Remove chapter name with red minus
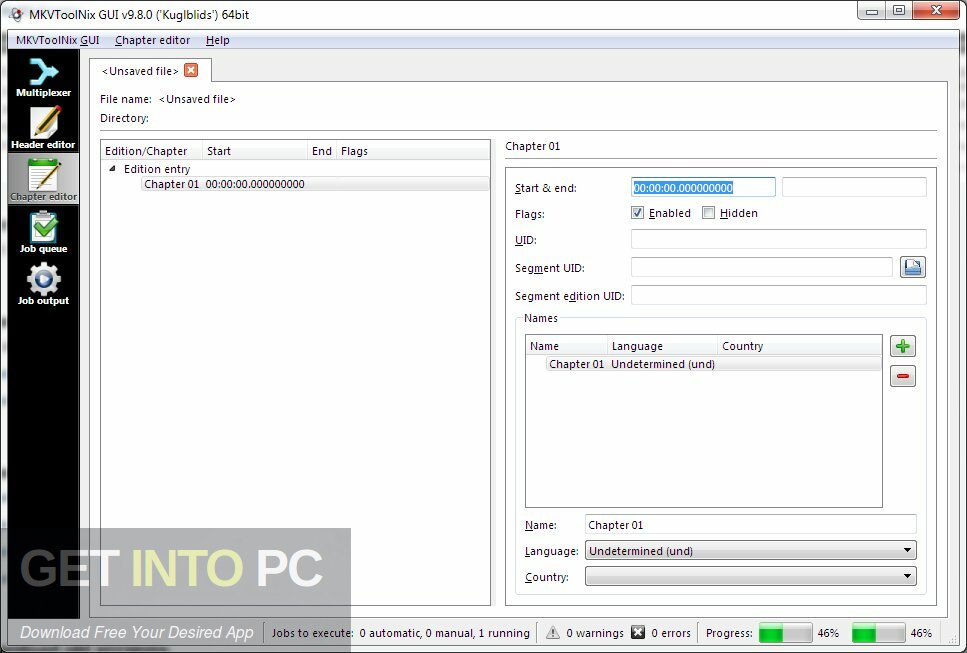The height and width of the screenshot is (653, 967). pos(903,376)
